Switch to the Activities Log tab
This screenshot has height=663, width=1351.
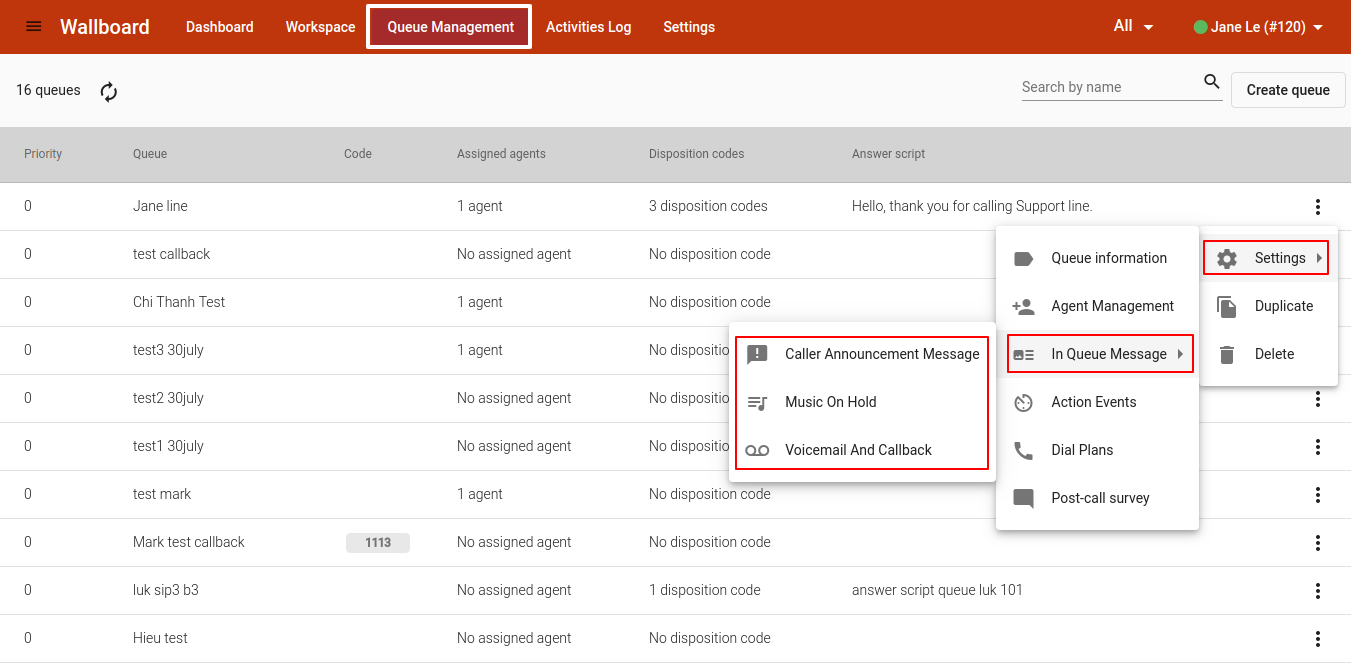point(588,27)
